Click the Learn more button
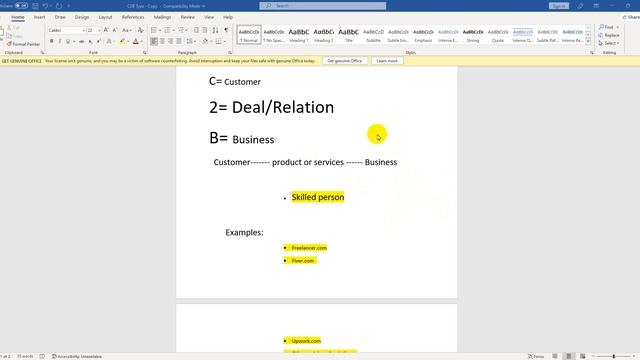640x360 pixels. coord(387,61)
